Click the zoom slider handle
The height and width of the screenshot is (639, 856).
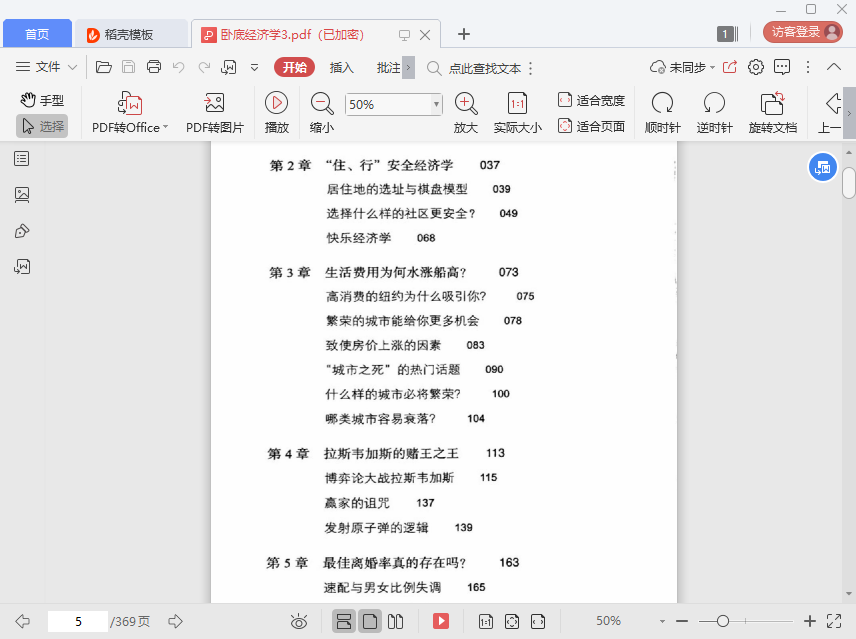pyautogui.click(x=723, y=621)
